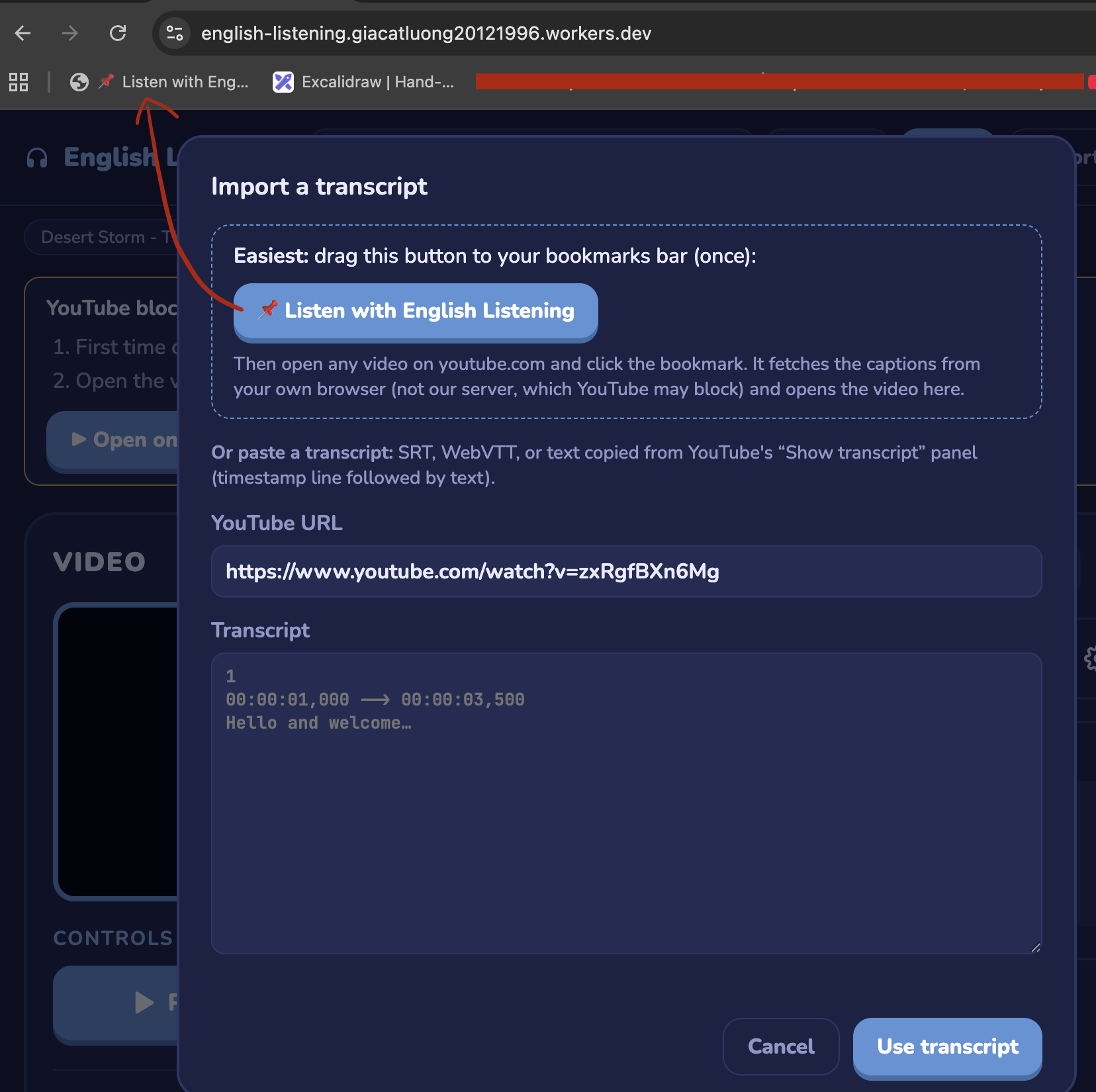Grab the Transcript textarea resize handle

coord(1035,947)
